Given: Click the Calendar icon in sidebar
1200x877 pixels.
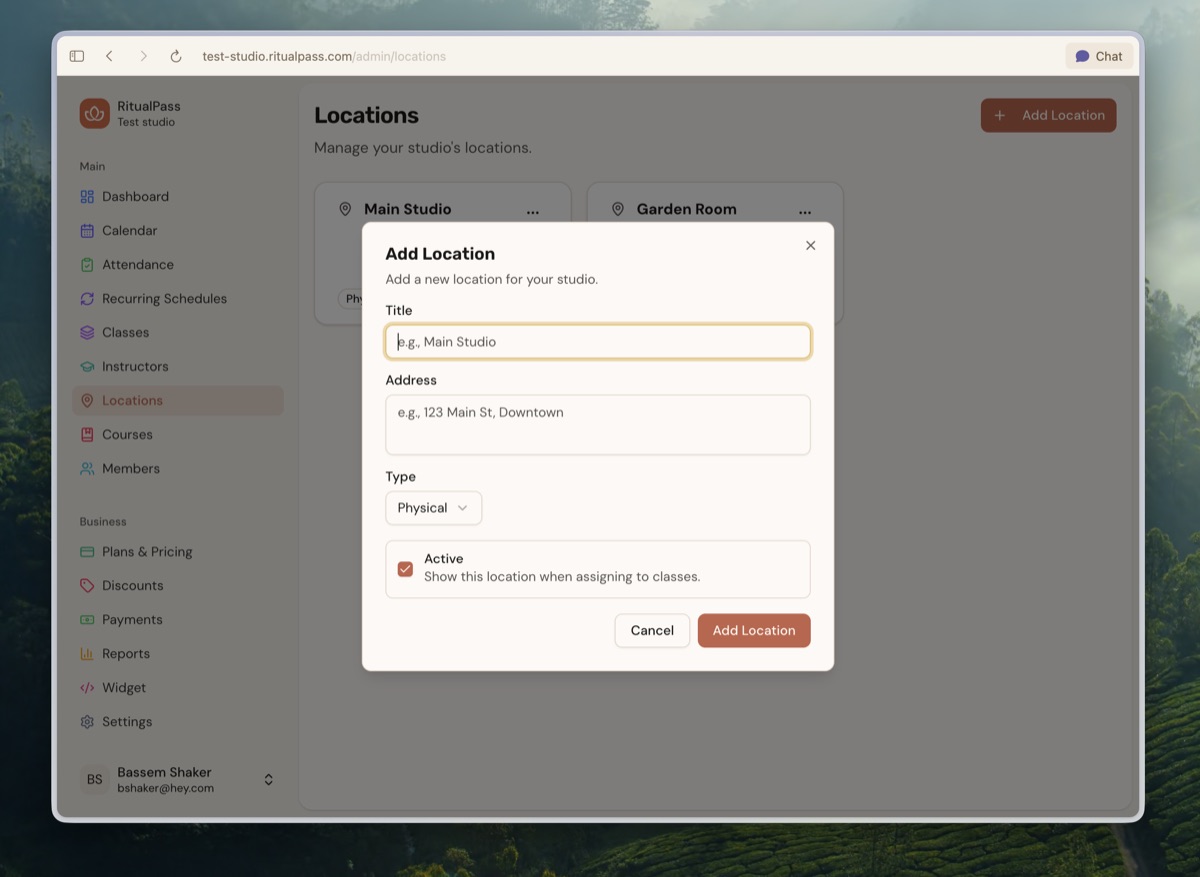Looking at the screenshot, I should pyautogui.click(x=87, y=231).
